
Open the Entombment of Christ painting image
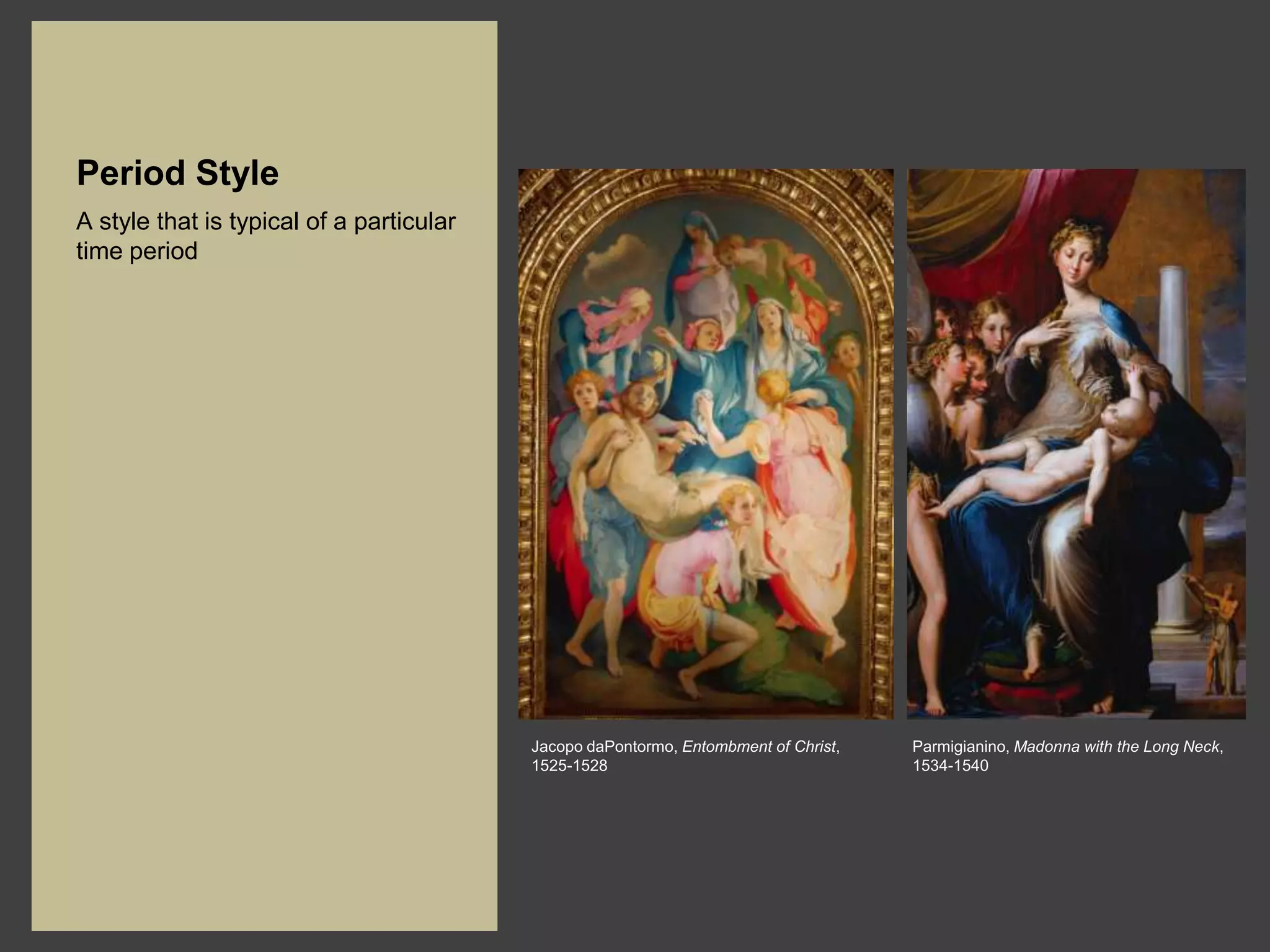click(706, 444)
